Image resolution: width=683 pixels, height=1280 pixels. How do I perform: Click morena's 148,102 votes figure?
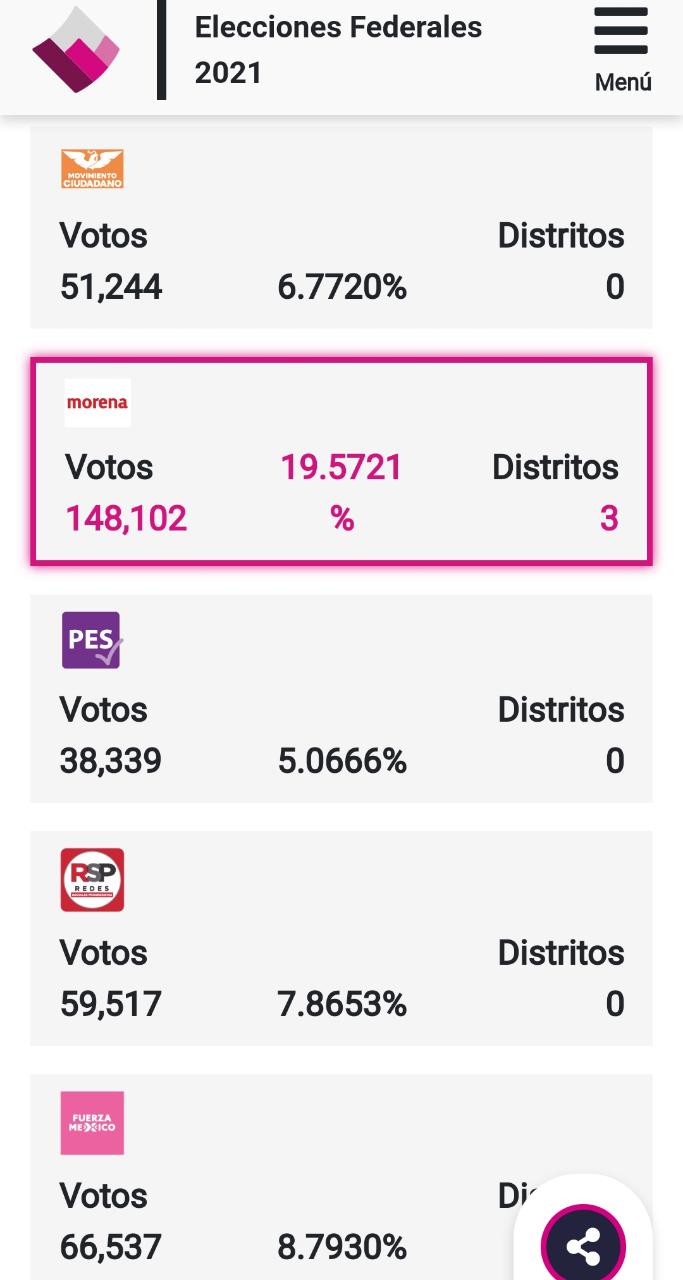coord(126,519)
